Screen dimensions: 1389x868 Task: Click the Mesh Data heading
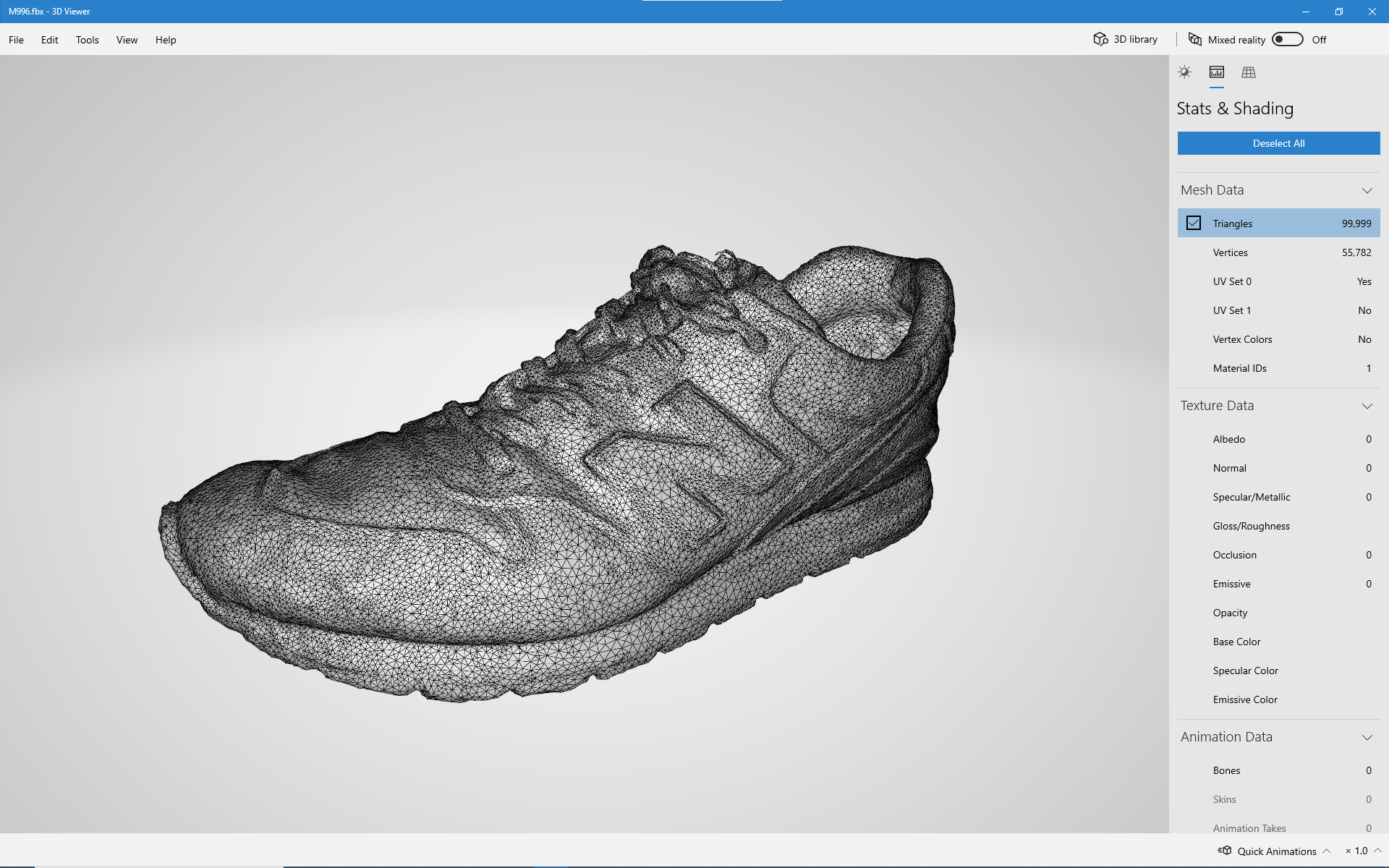1212,190
